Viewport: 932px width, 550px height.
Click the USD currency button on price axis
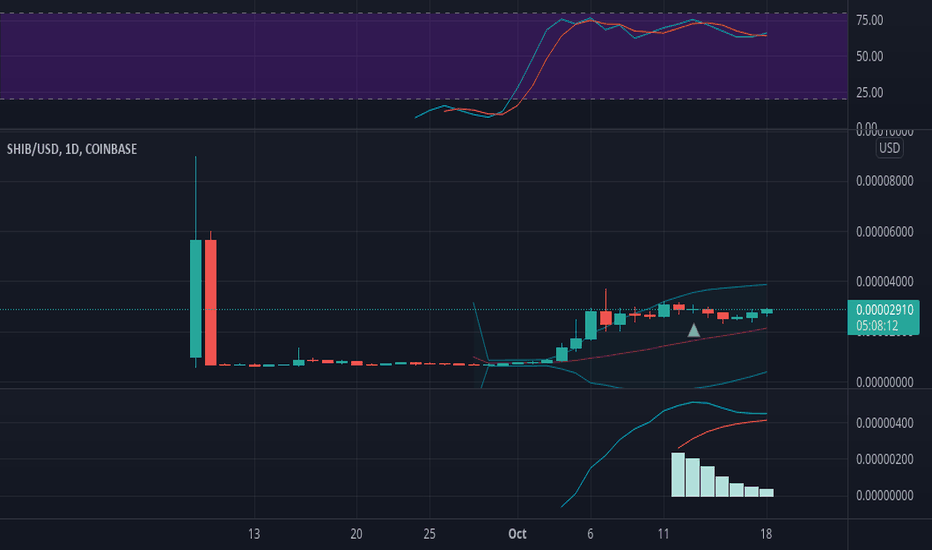click(889, 148)
